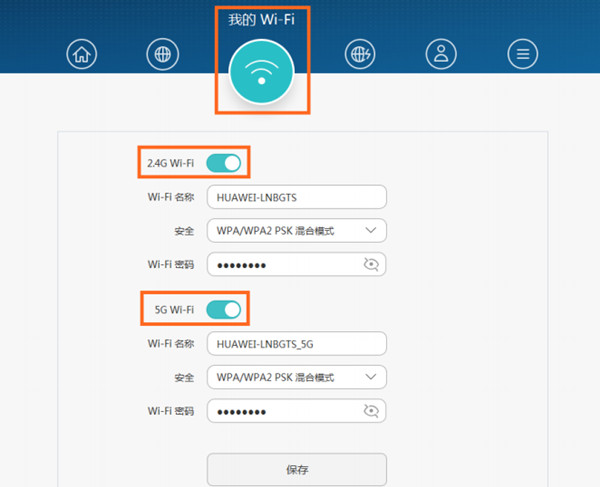Viewport: 600px width, 487px height.
Task: Reveal the 5G Wi-Fi password via eye icon
Action: (x=372, y=411)
